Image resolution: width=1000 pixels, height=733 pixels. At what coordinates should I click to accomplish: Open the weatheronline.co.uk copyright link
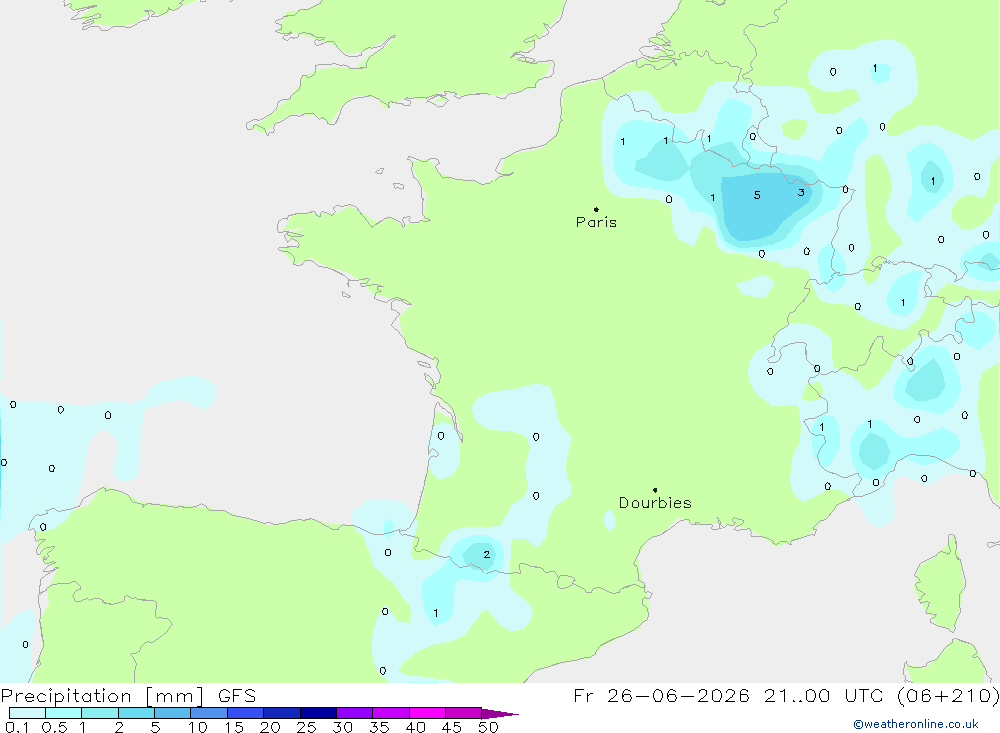coord(916,724)
